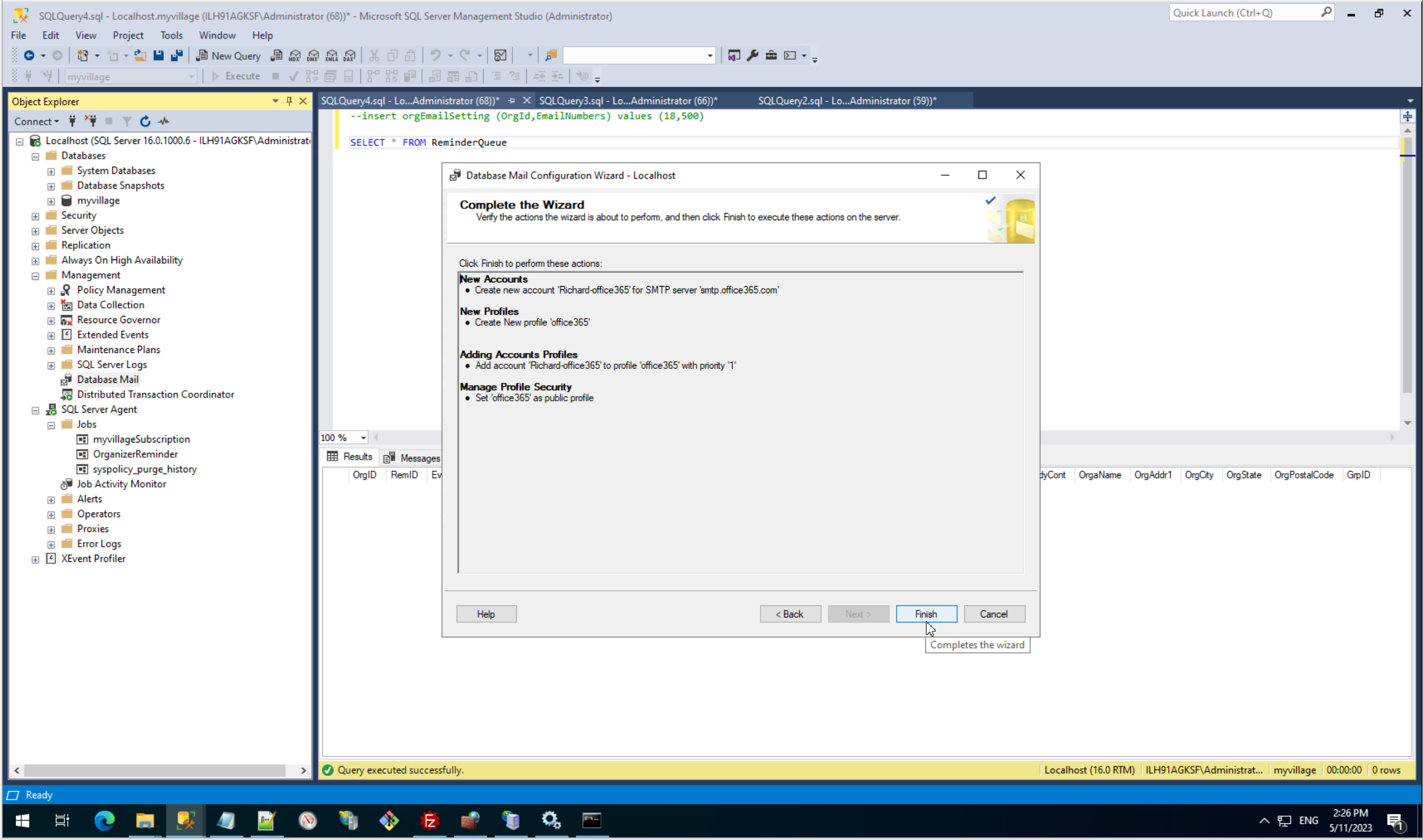Click the FileZilla icon in the taskbar
The width and height of the screenshot is (1423, 840).
429,821
